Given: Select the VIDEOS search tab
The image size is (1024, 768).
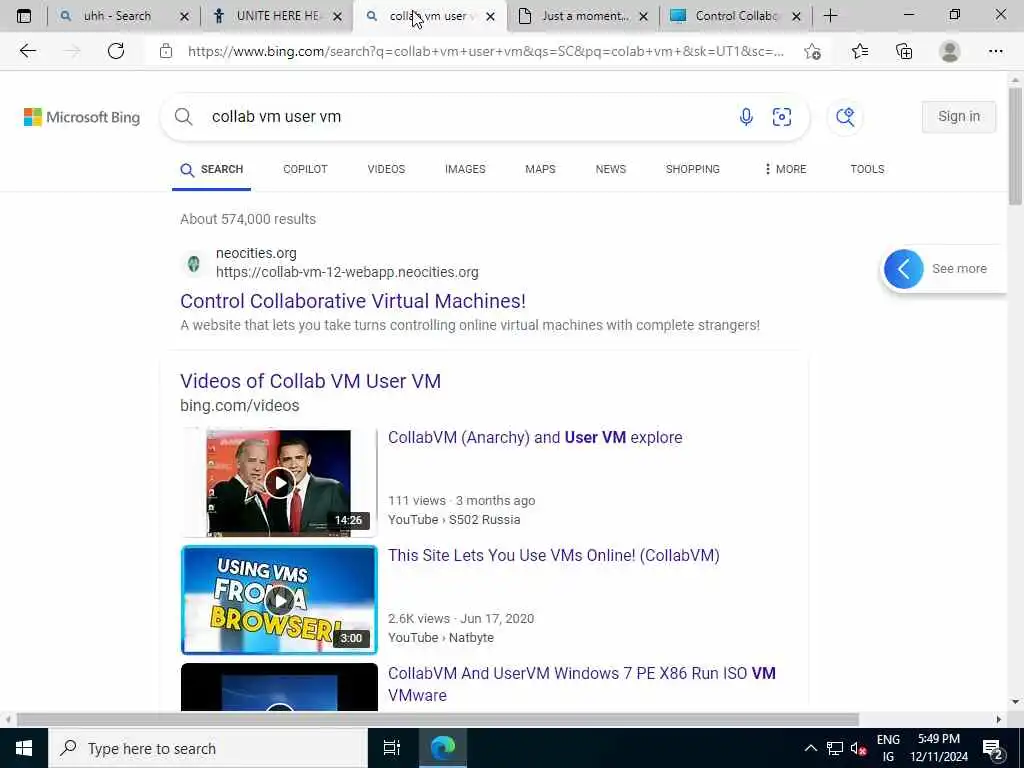Looking at the screenshot, I should [x=386, y=169].
